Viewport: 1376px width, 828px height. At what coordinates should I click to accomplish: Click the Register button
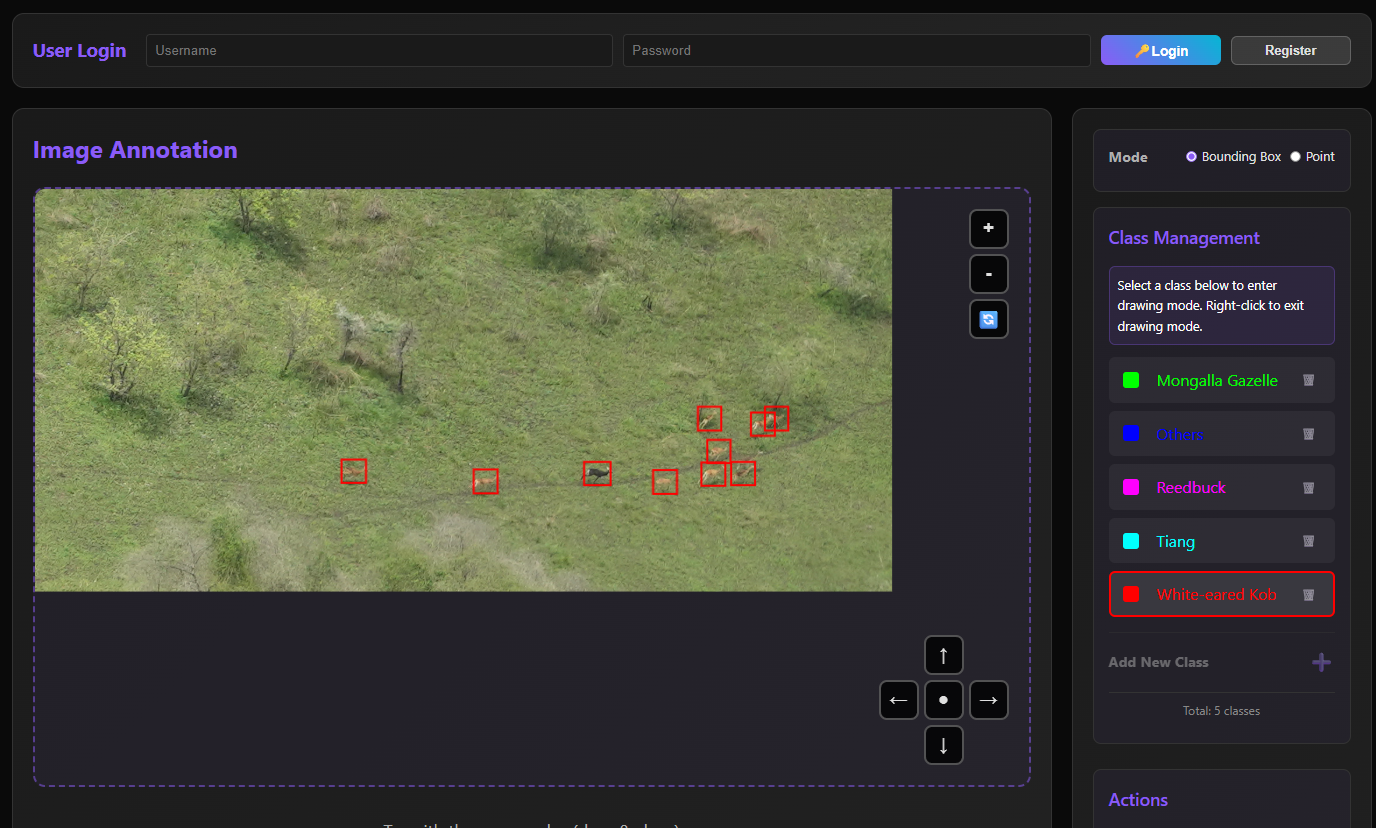1290,50
